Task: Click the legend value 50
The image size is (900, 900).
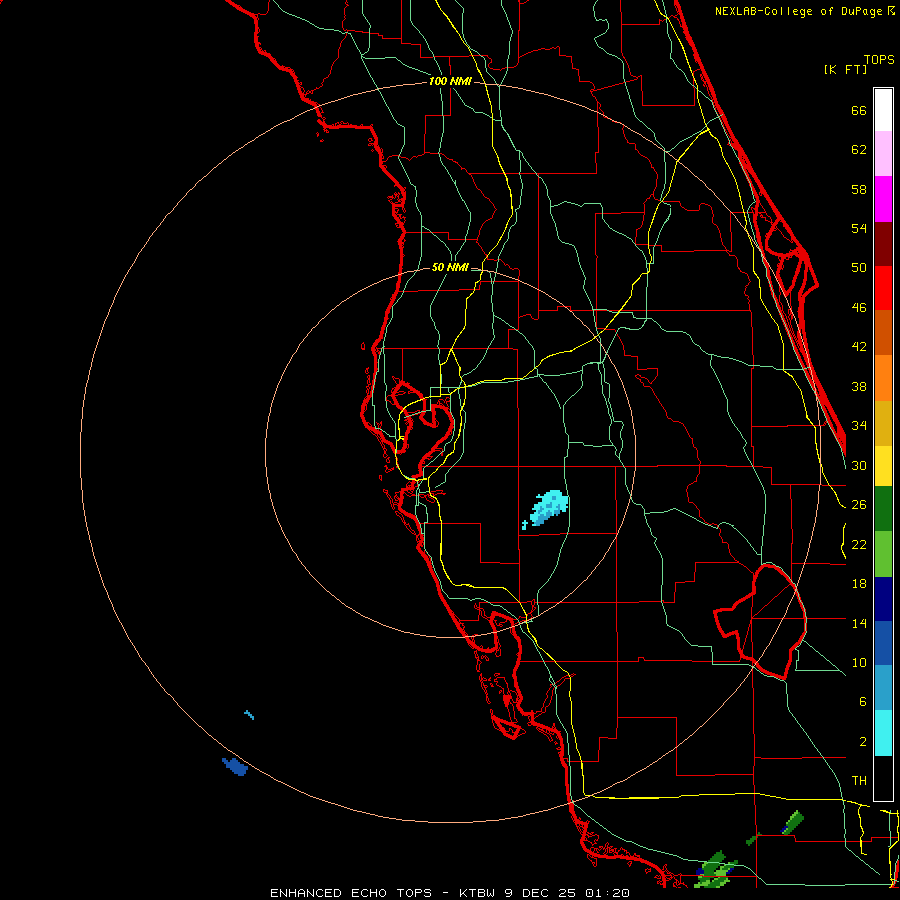Action: tap(859, 267)
